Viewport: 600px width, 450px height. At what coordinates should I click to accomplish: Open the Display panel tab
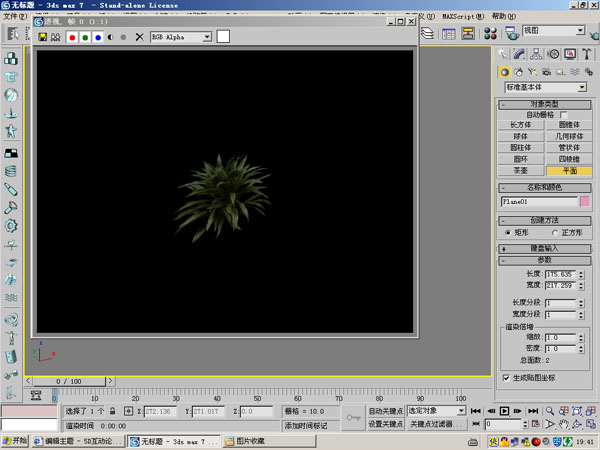click(x=570, y=54)
